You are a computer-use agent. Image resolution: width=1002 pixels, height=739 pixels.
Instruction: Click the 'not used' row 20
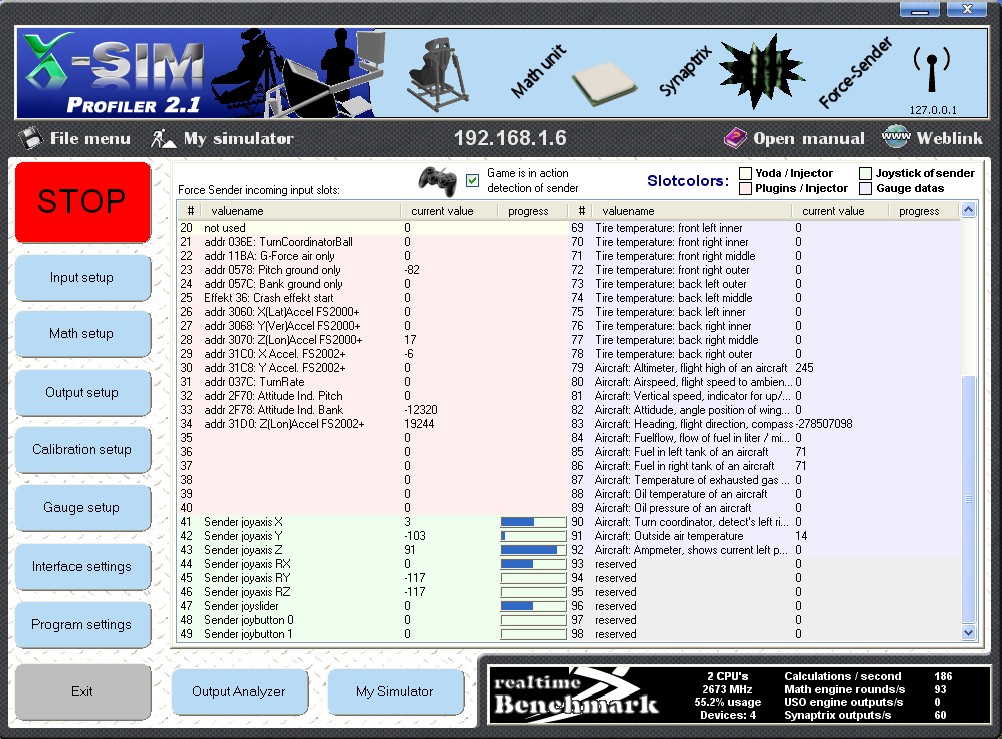pos(373,228)
